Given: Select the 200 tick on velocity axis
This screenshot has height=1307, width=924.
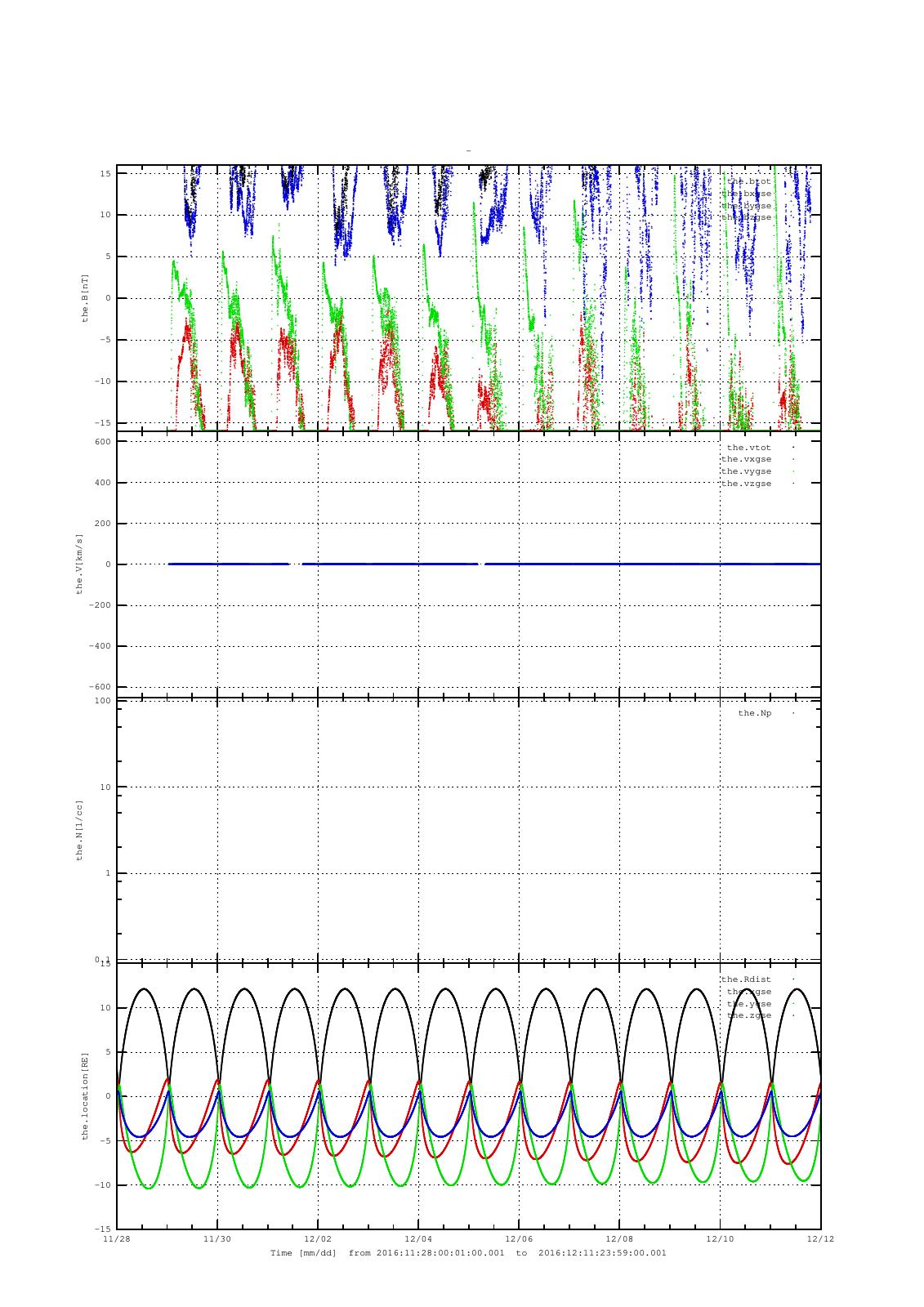Looking at the screenshot, I should [x=103, y=524].
